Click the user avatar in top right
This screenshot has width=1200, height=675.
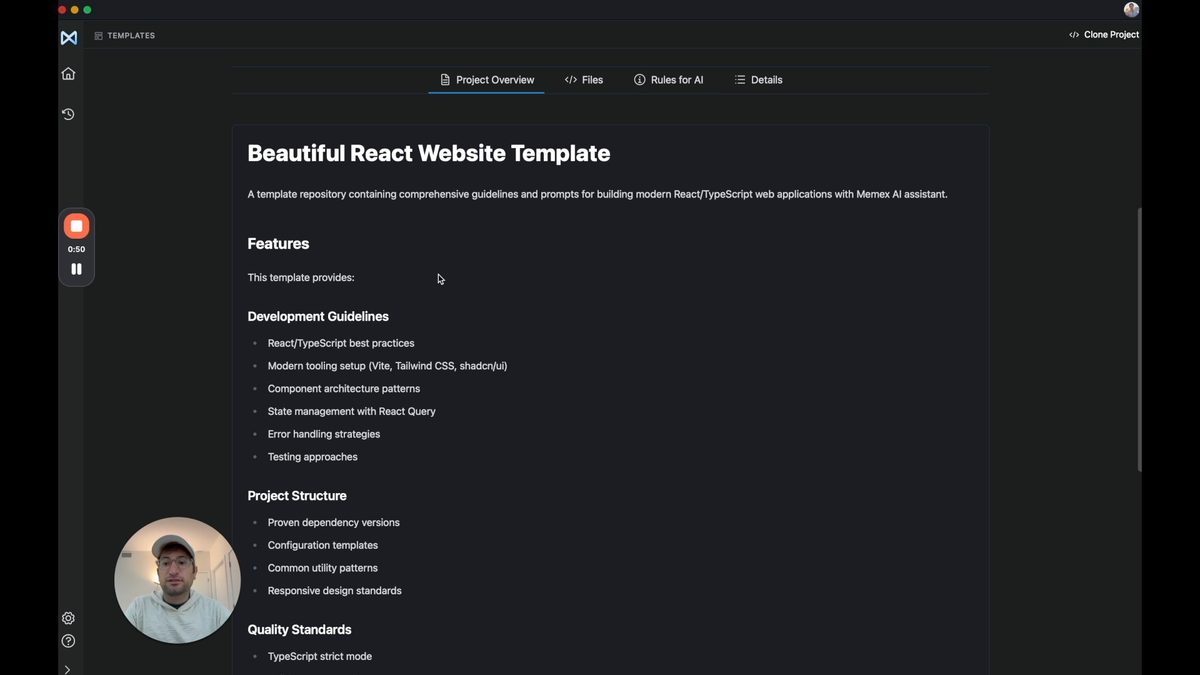pos(1131,9)
